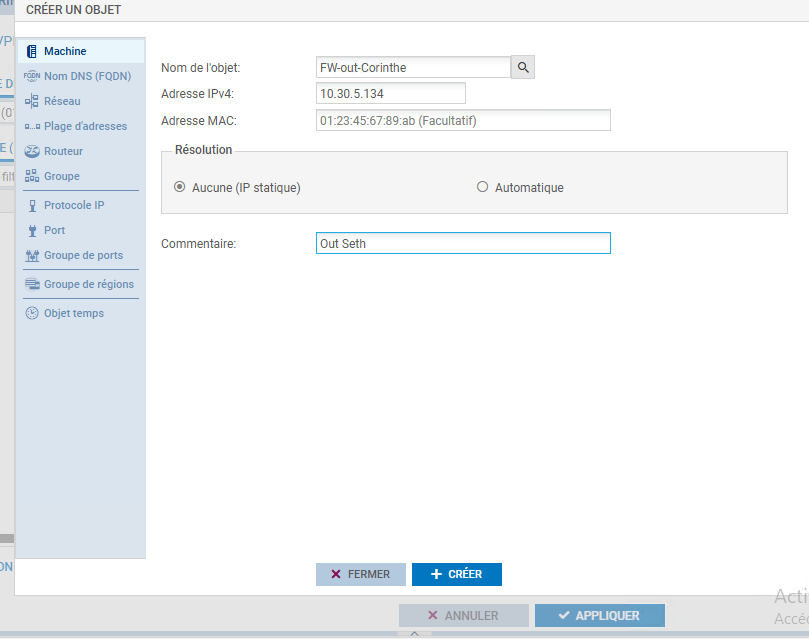Go to Objet temps category
809x639 pixels.
[x=73, y=313]
